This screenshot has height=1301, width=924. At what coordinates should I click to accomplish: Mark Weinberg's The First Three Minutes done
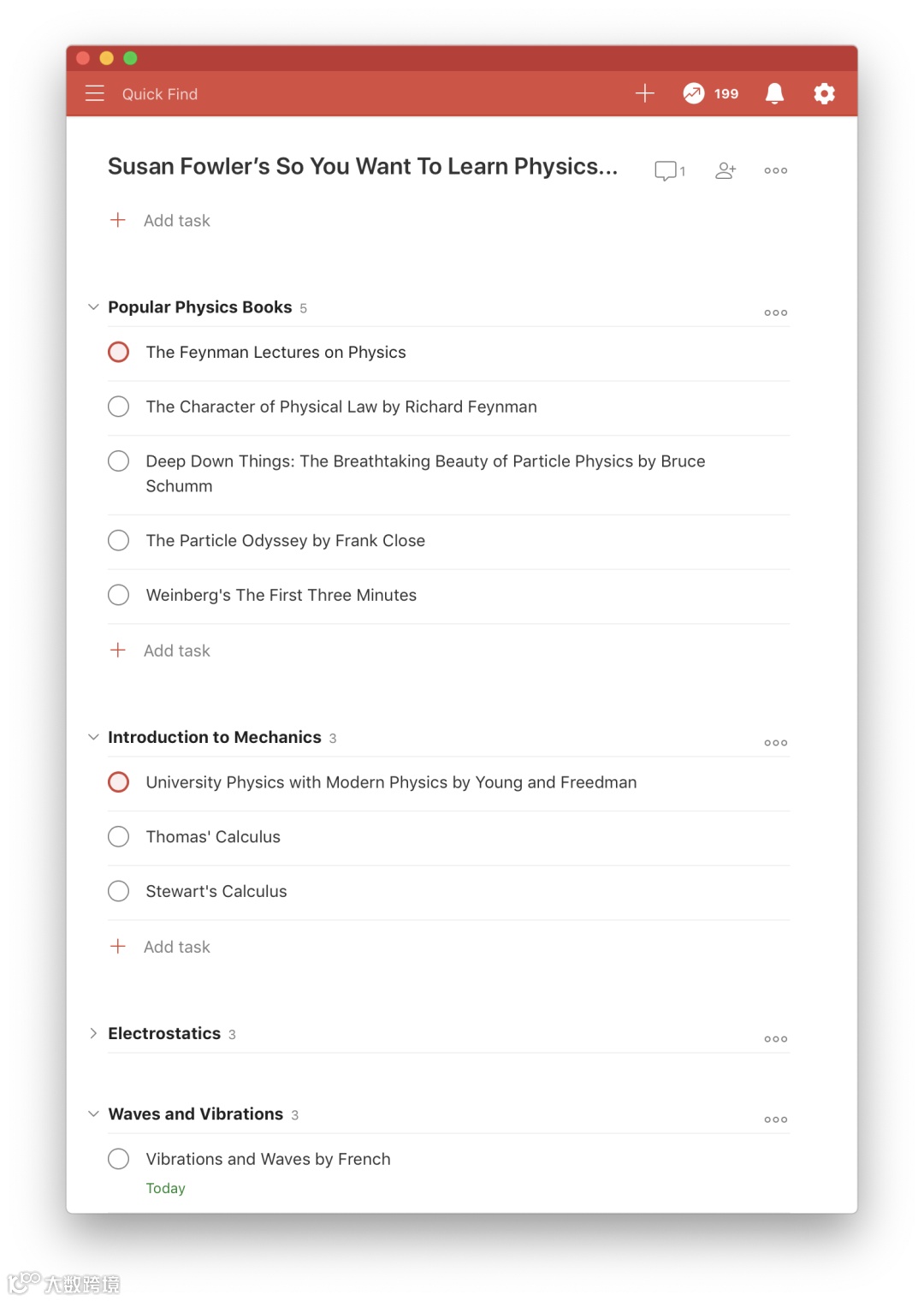tap(119, 595)
